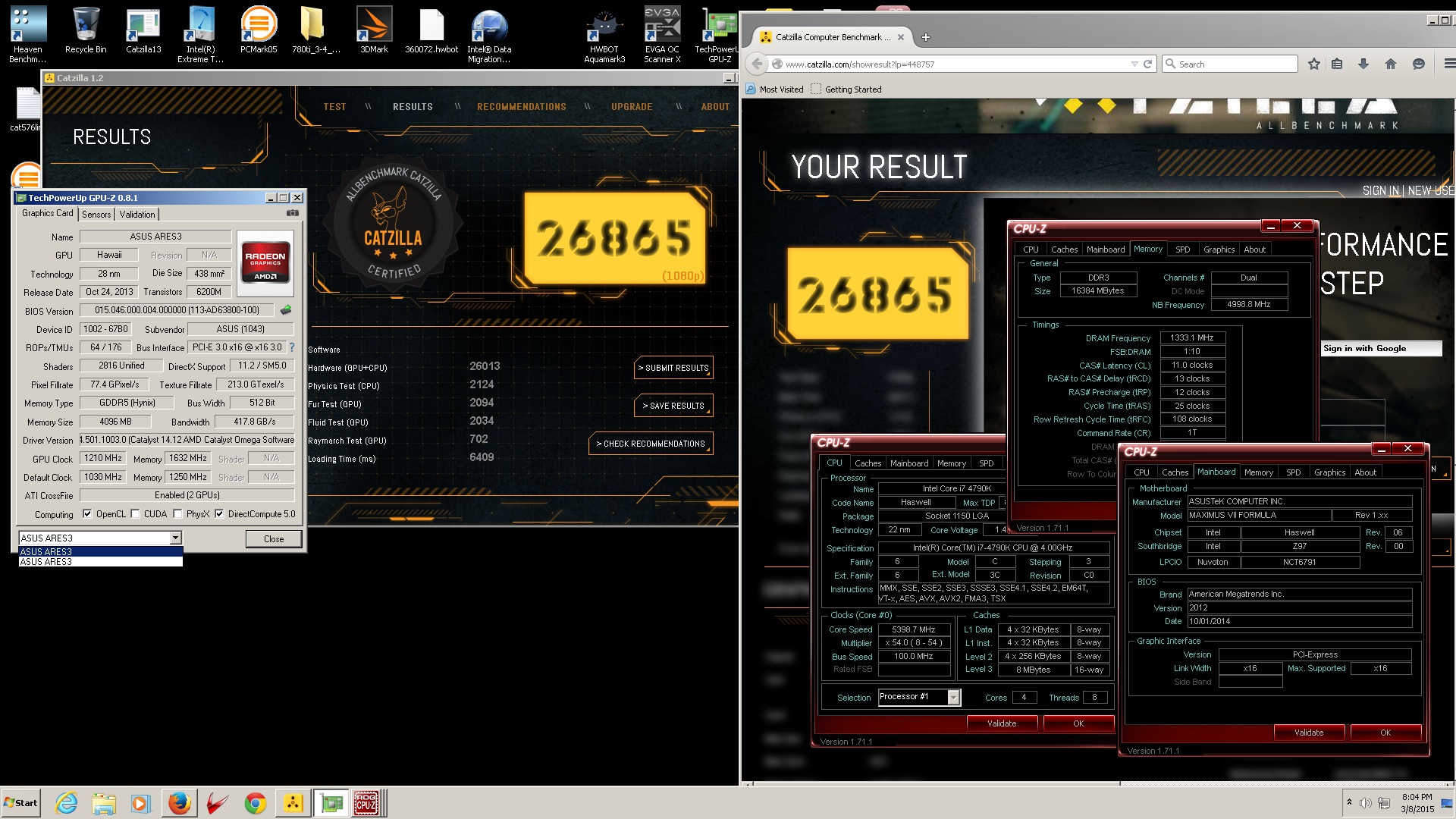The image size is (1456, 819).
Task: Click the Windows Start button
Action: [x=20, y=803]
